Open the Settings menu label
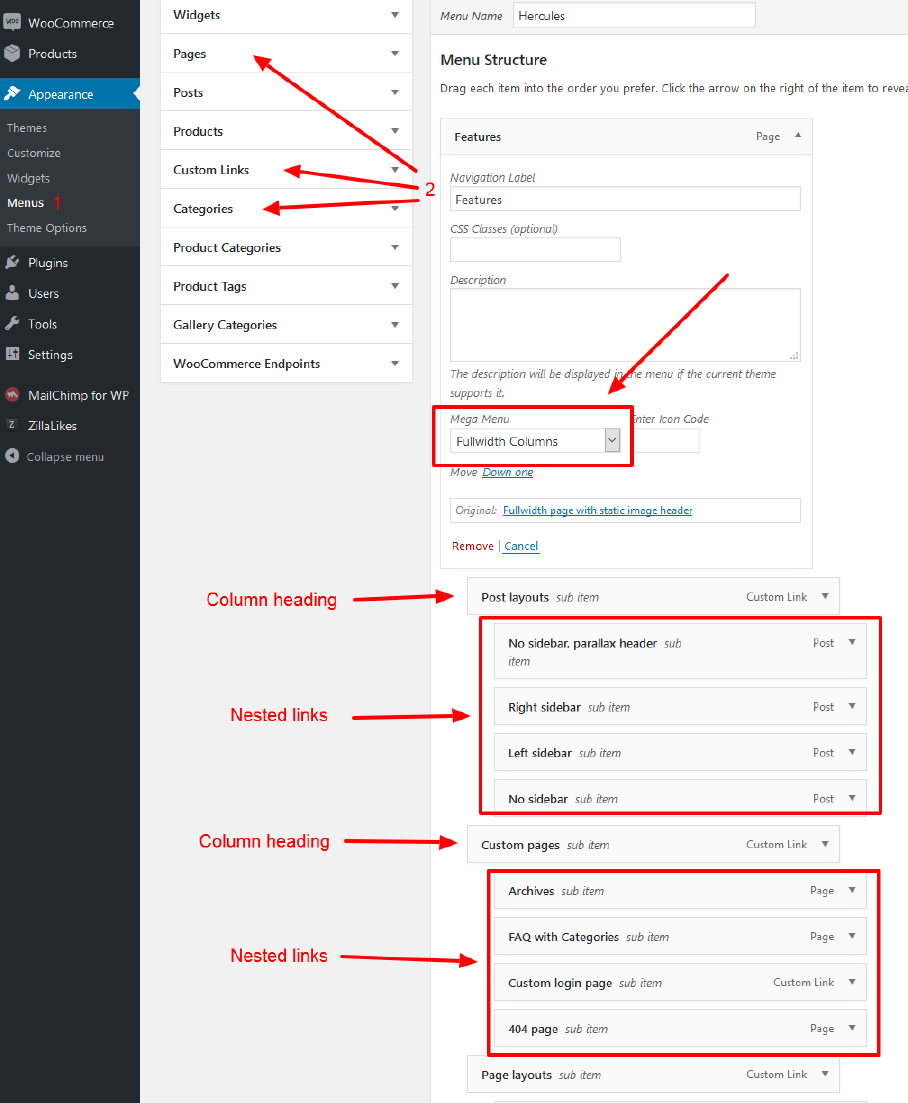 pos(50,355)
